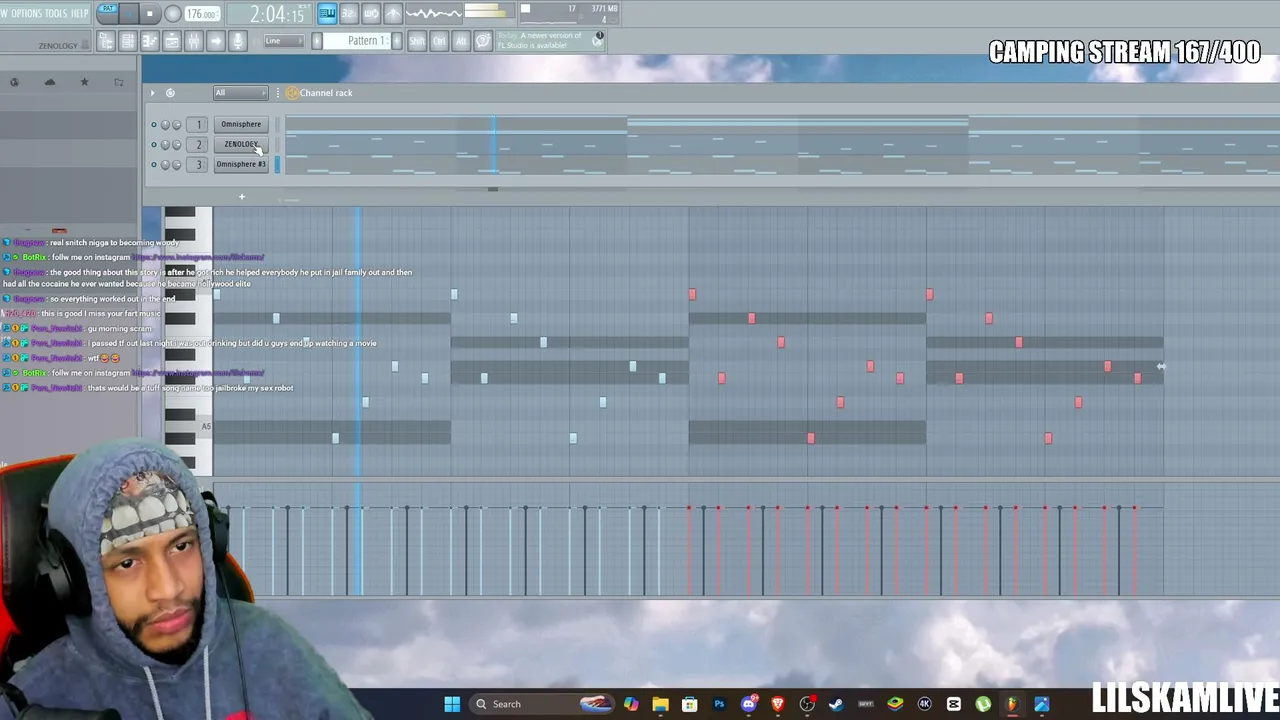Open the Windows Start menu

452,704
